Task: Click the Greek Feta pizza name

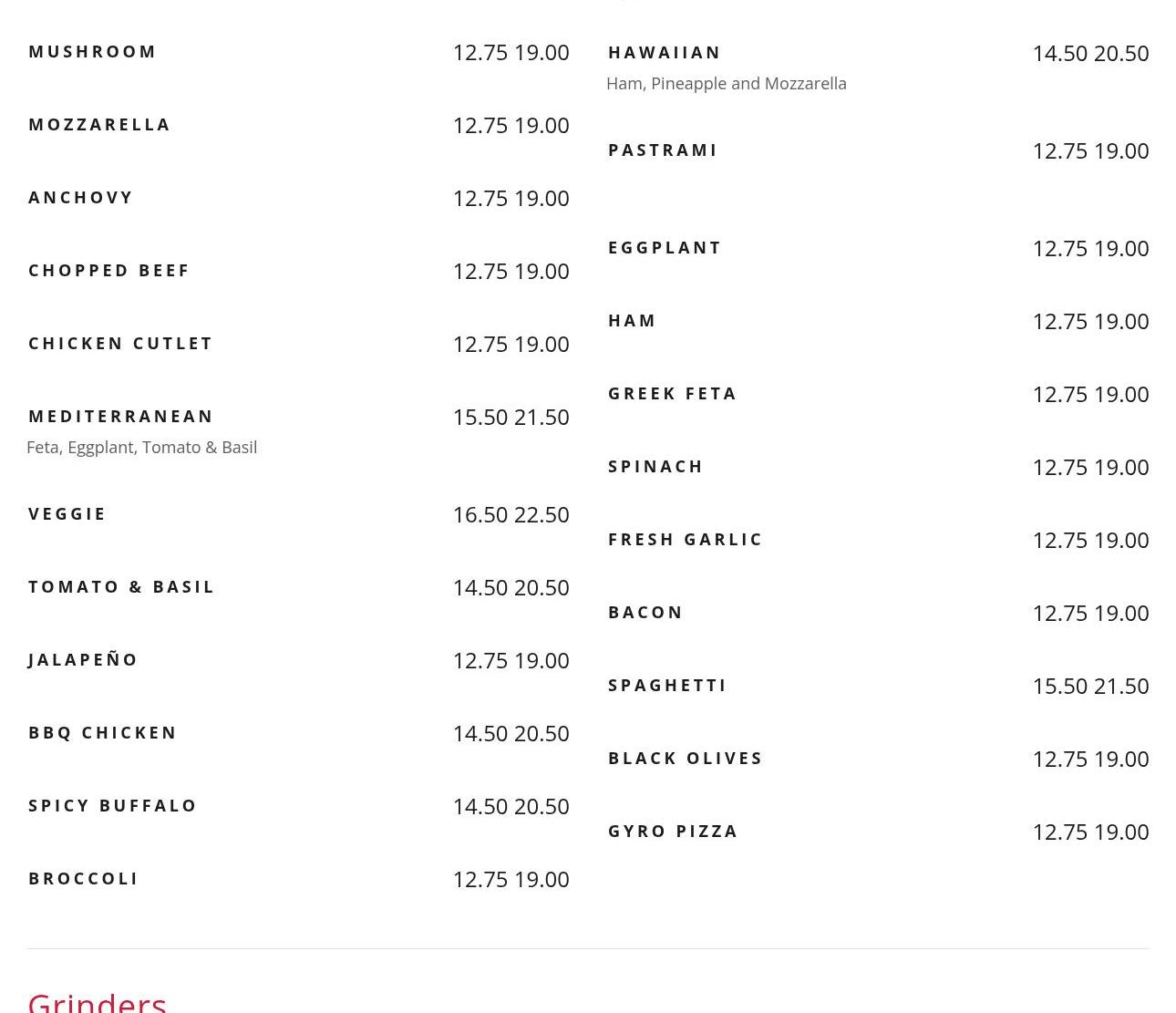Action: click(x=672, y=394)
